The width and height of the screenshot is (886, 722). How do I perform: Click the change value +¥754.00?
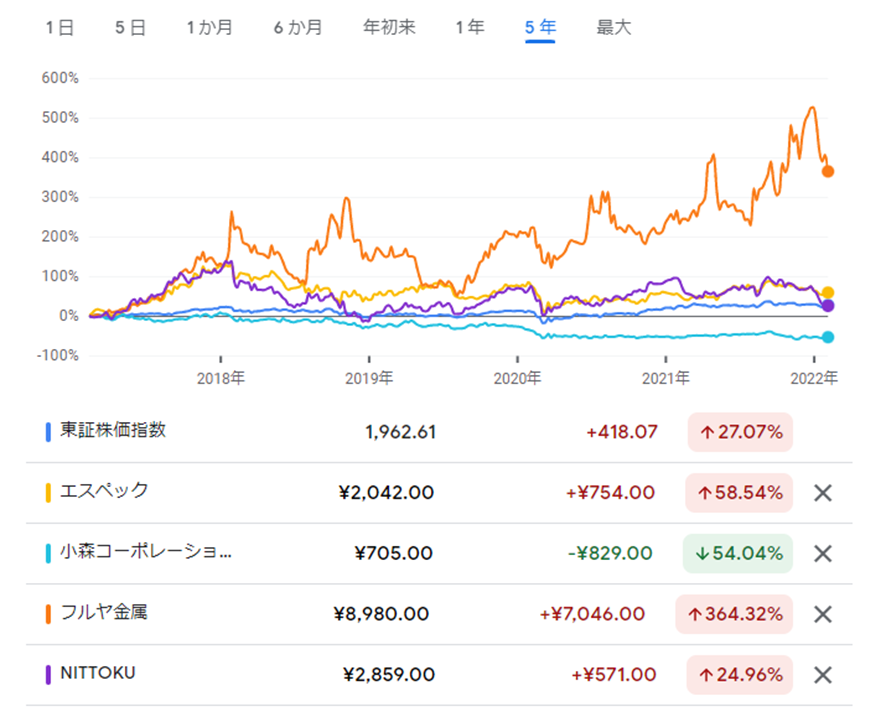point(610,493)
